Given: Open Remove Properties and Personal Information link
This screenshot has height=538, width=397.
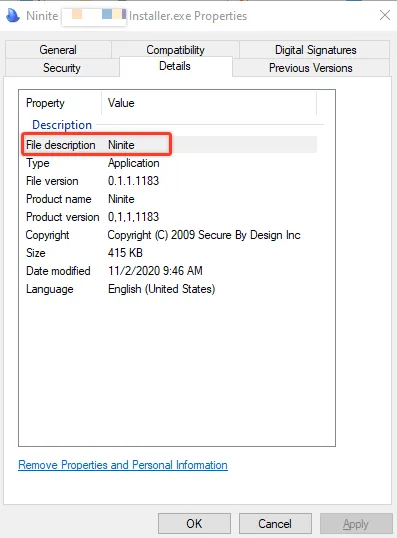Looking at the screenshot, I should click(123, 465).
